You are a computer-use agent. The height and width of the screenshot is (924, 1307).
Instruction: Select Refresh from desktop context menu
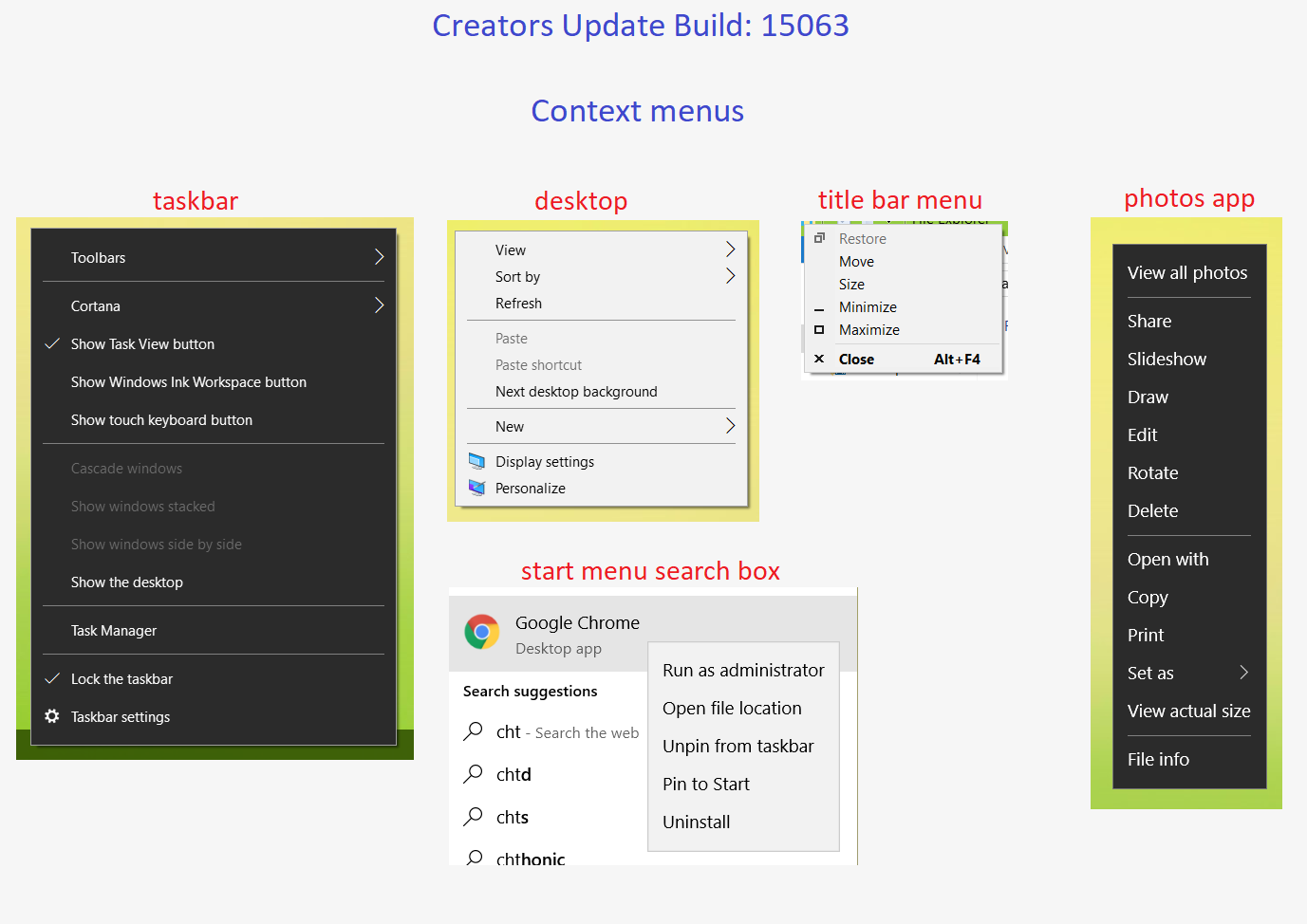[518, 304]
